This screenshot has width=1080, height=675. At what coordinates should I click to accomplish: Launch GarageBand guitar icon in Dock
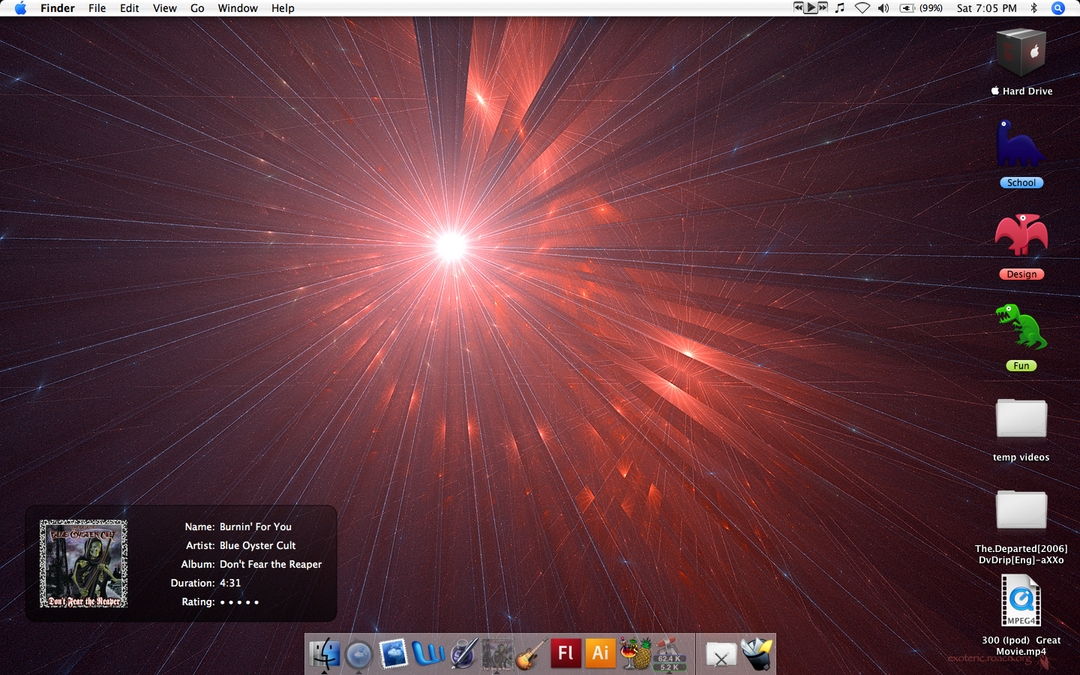click(531, 654)
